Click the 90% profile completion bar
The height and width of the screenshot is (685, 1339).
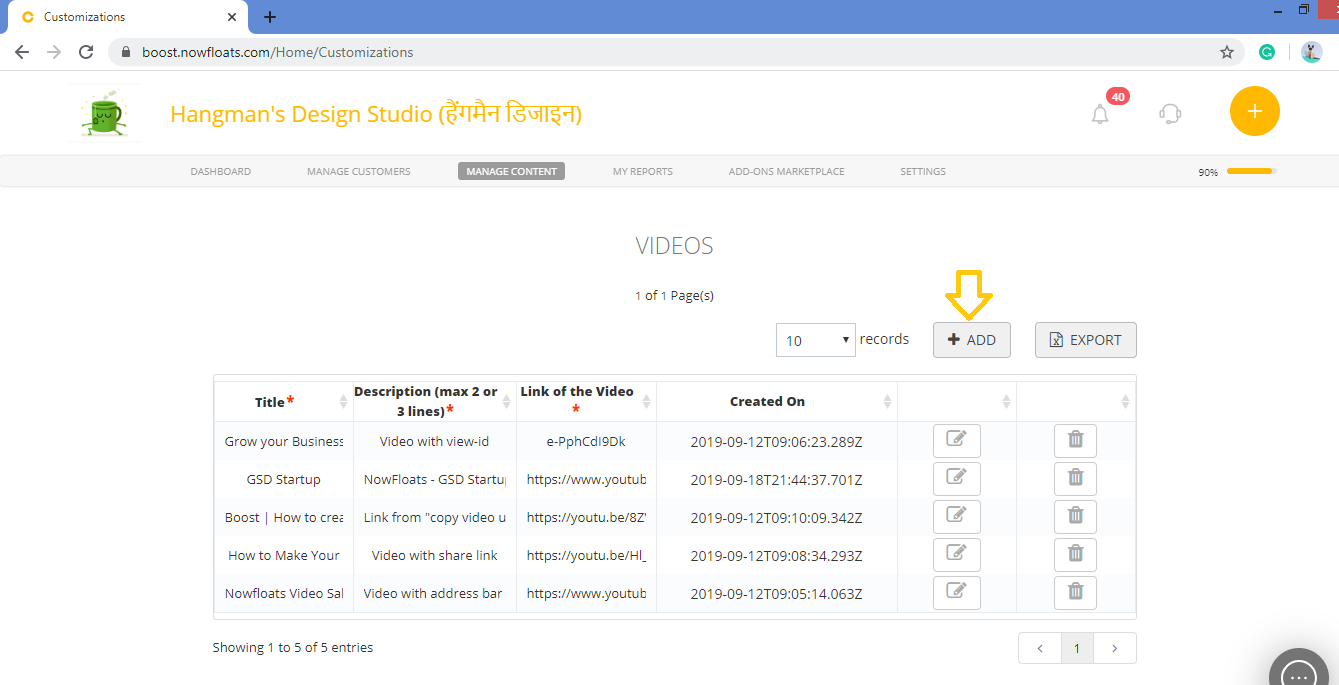pos(1251,171)
